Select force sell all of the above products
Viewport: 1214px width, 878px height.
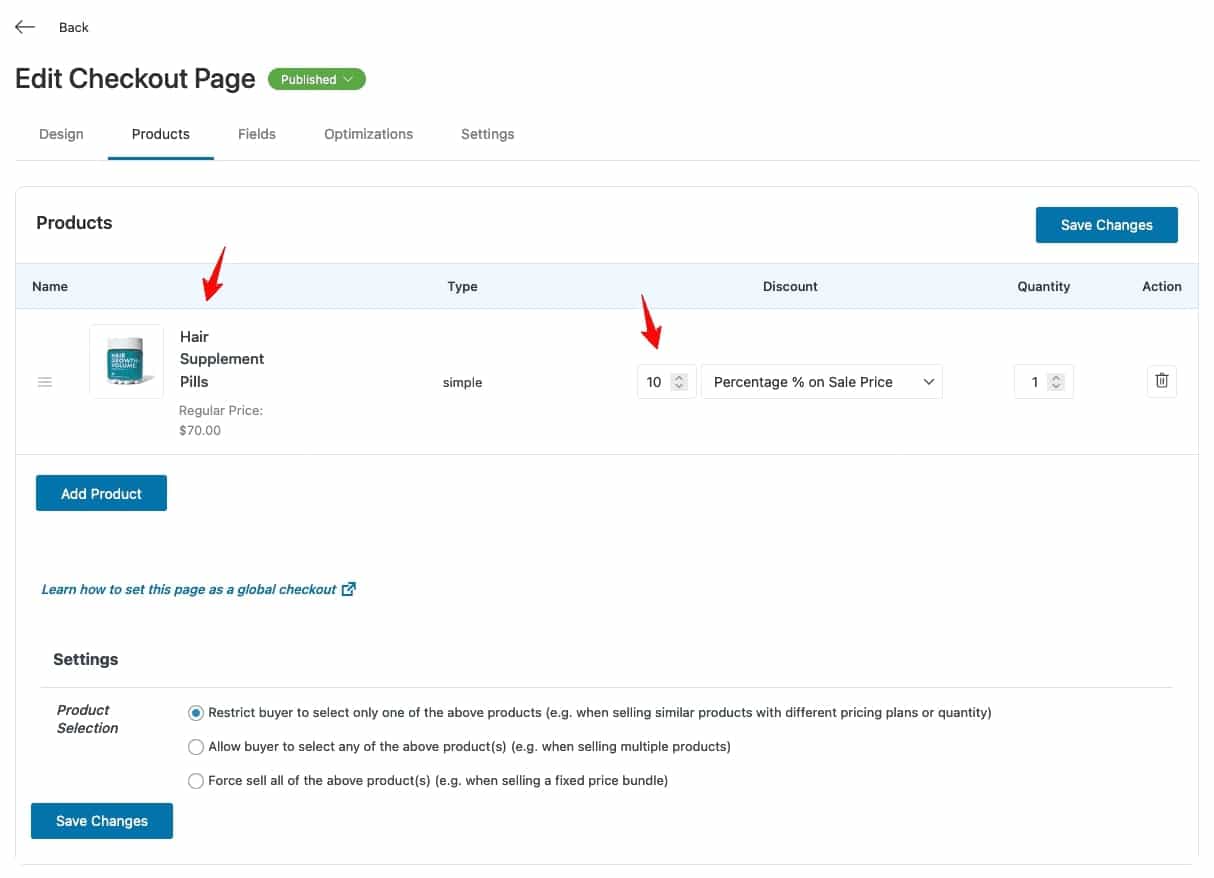(x=196, y=780)
